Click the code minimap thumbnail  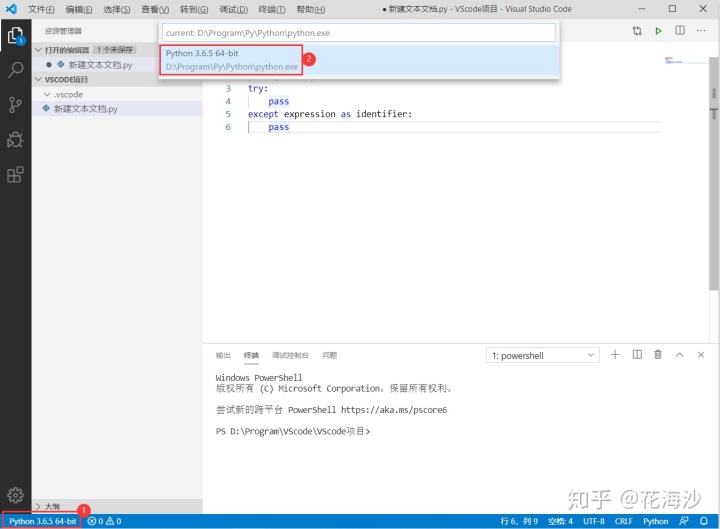pyautogui.click(x=674, y=60)
